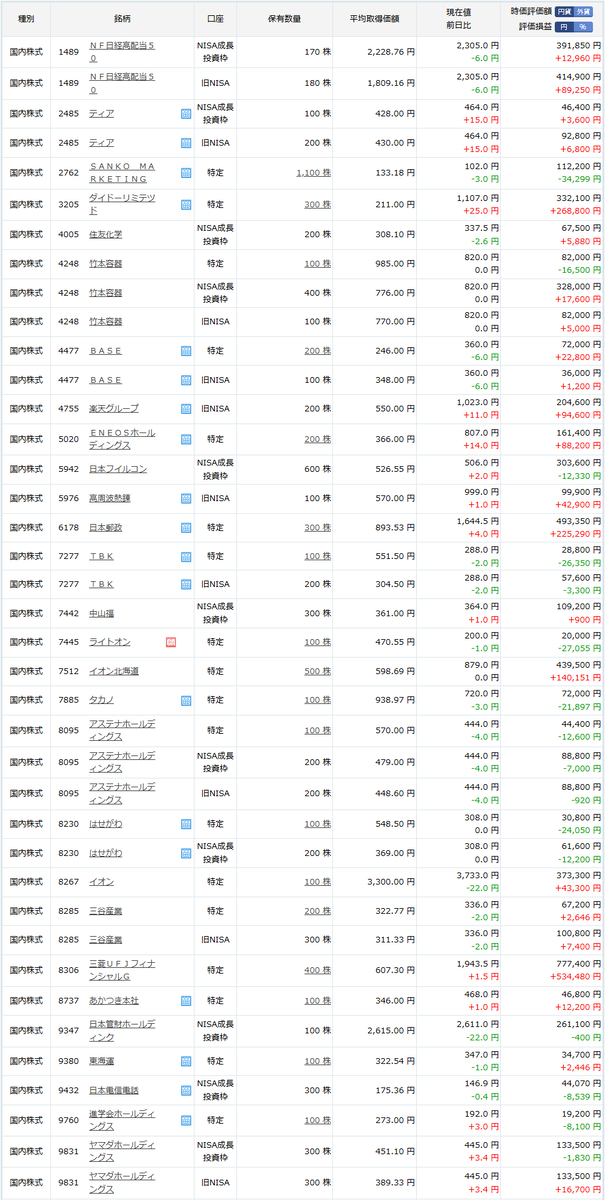Click the blue icon beside BASE in 特定 row
Screen dimensions: 605x1200
186,351
